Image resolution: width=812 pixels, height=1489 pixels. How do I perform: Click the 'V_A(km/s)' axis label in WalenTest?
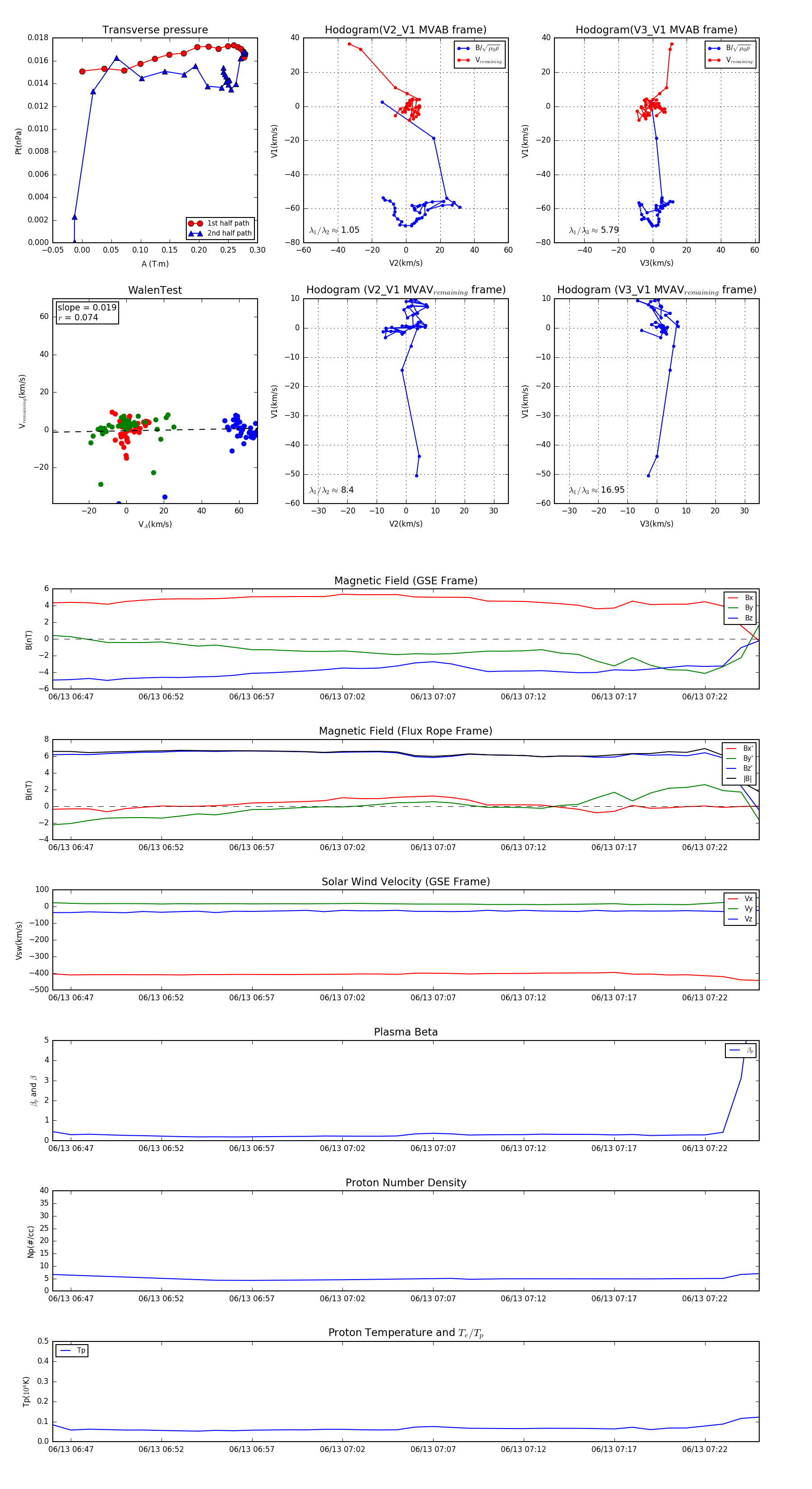pos(155,524)
